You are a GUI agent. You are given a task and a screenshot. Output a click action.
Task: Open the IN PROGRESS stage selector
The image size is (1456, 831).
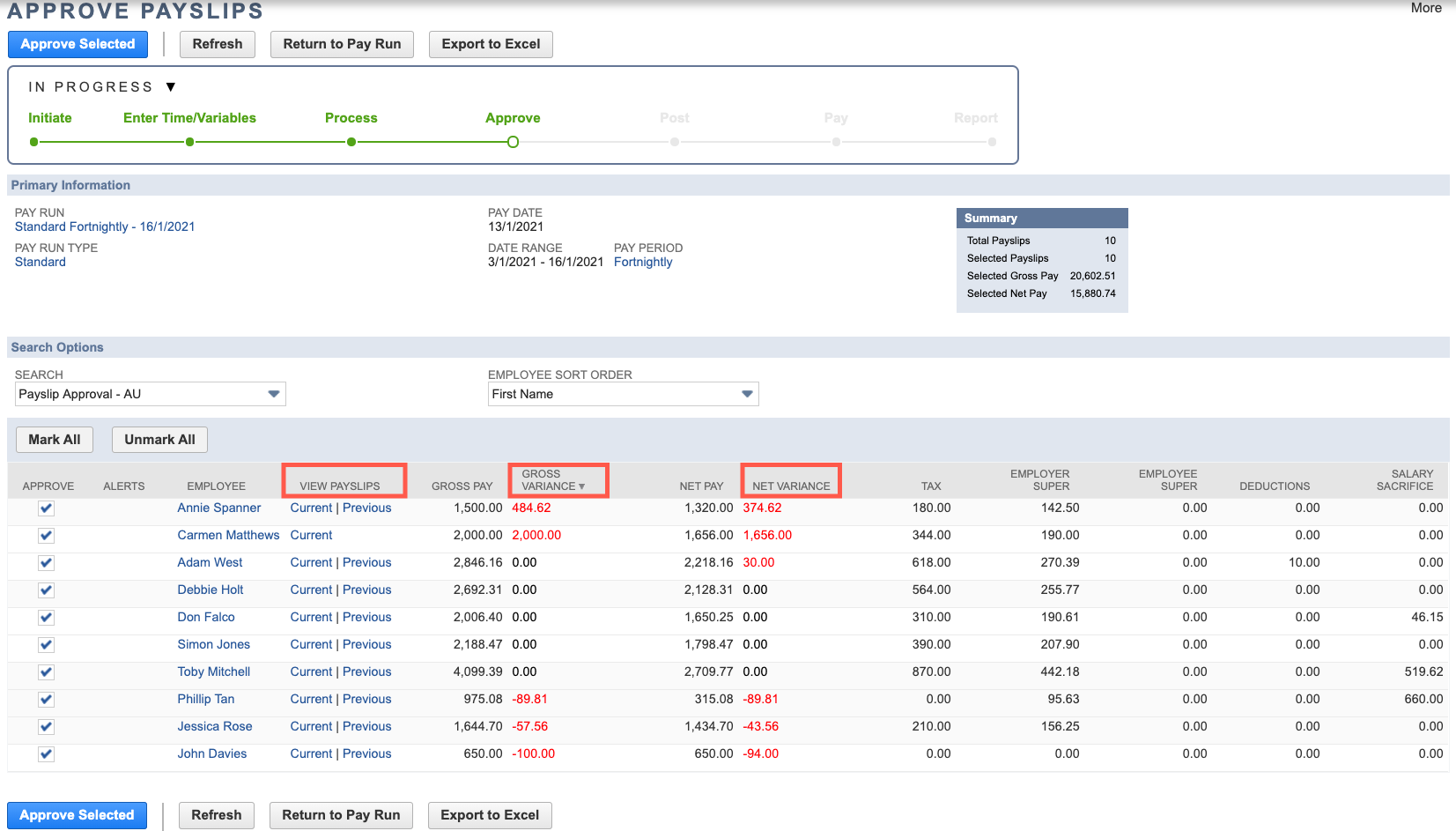point(171,86)
